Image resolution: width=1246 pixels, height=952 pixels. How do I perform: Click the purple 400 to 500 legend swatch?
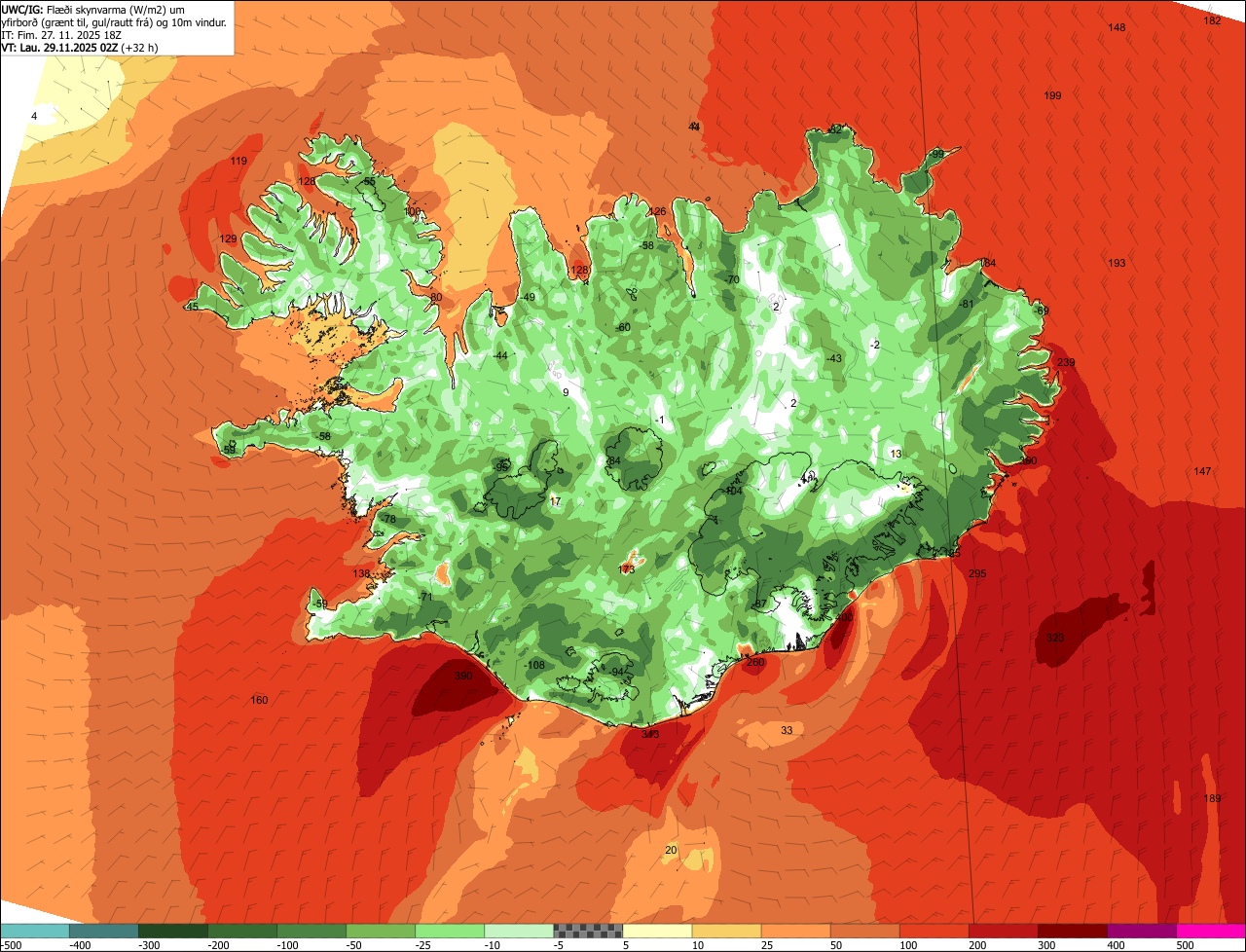1142,931
